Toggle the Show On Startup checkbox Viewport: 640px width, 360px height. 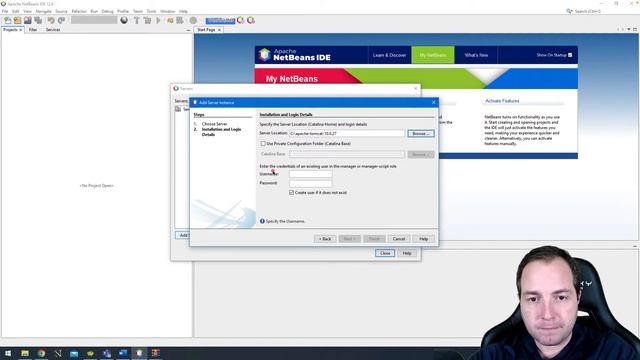570,55
